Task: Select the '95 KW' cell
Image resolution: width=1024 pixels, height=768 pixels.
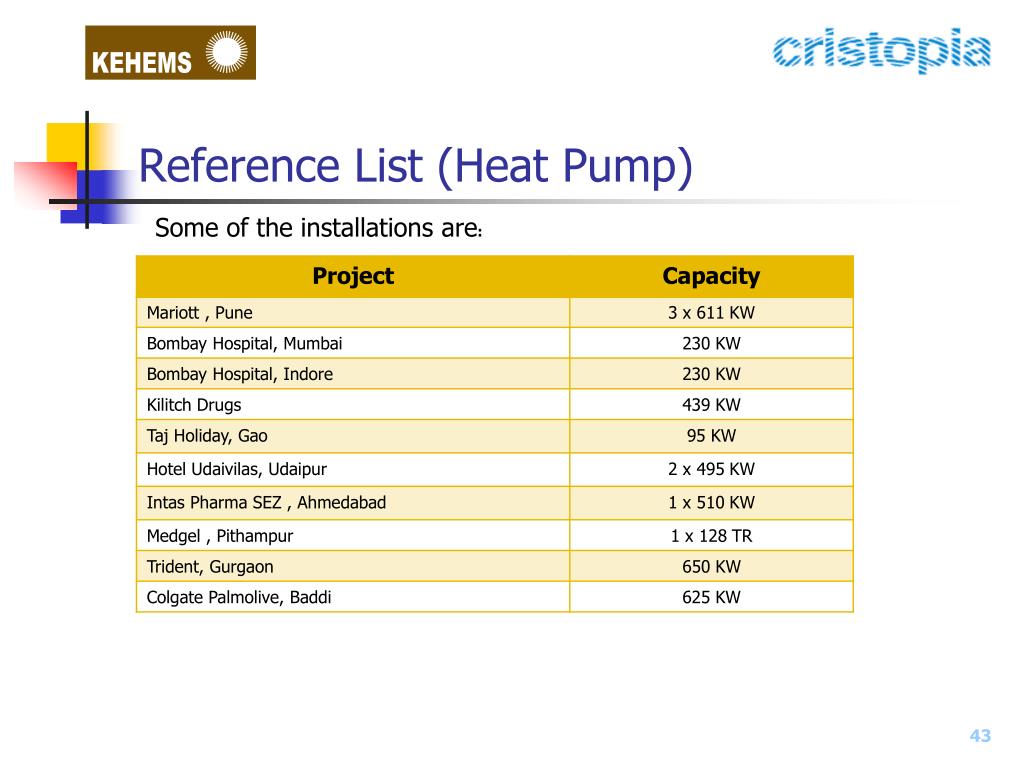Action: tap(711, 436)
